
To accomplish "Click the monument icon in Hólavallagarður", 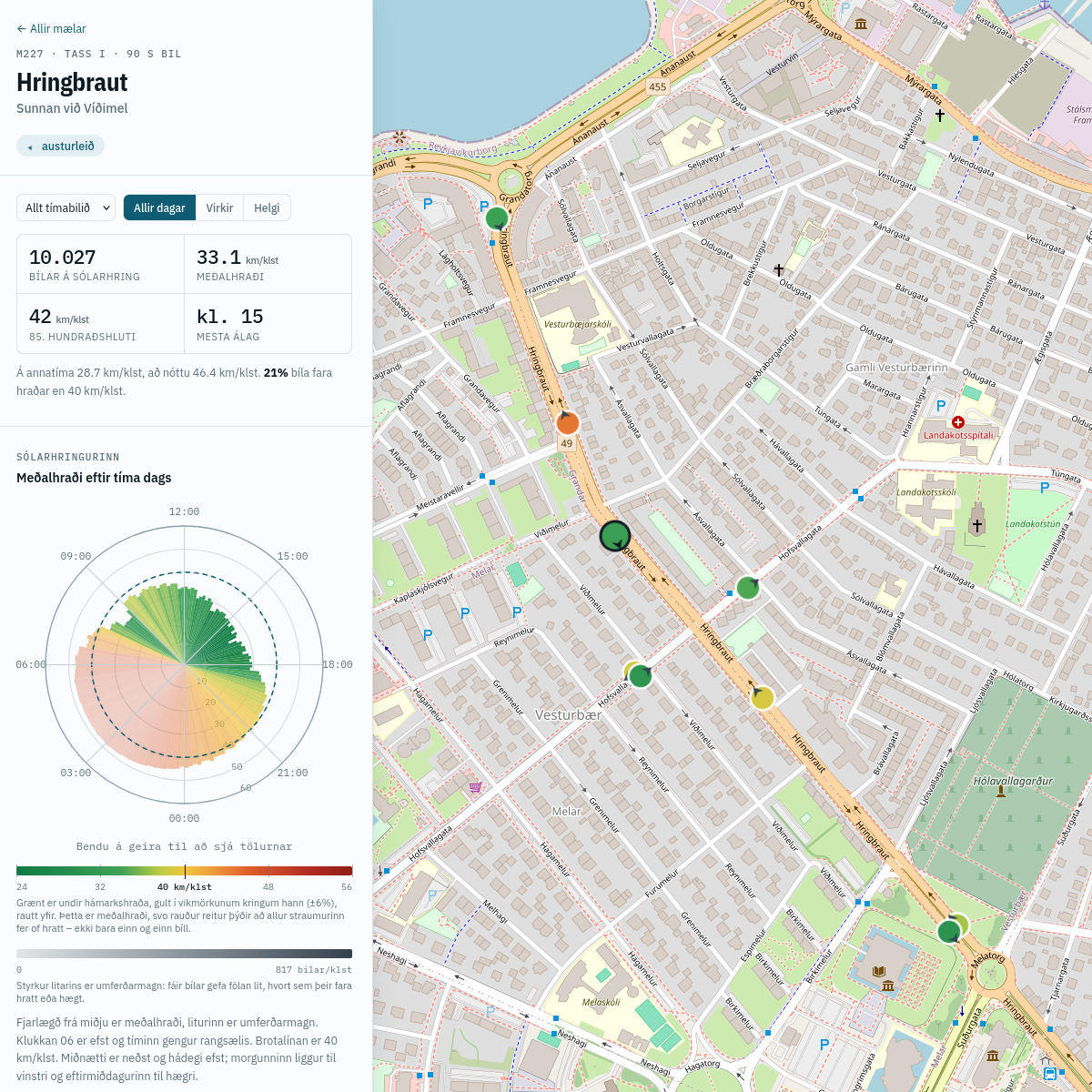I will pyautogui.click(x=1001, y=792).
